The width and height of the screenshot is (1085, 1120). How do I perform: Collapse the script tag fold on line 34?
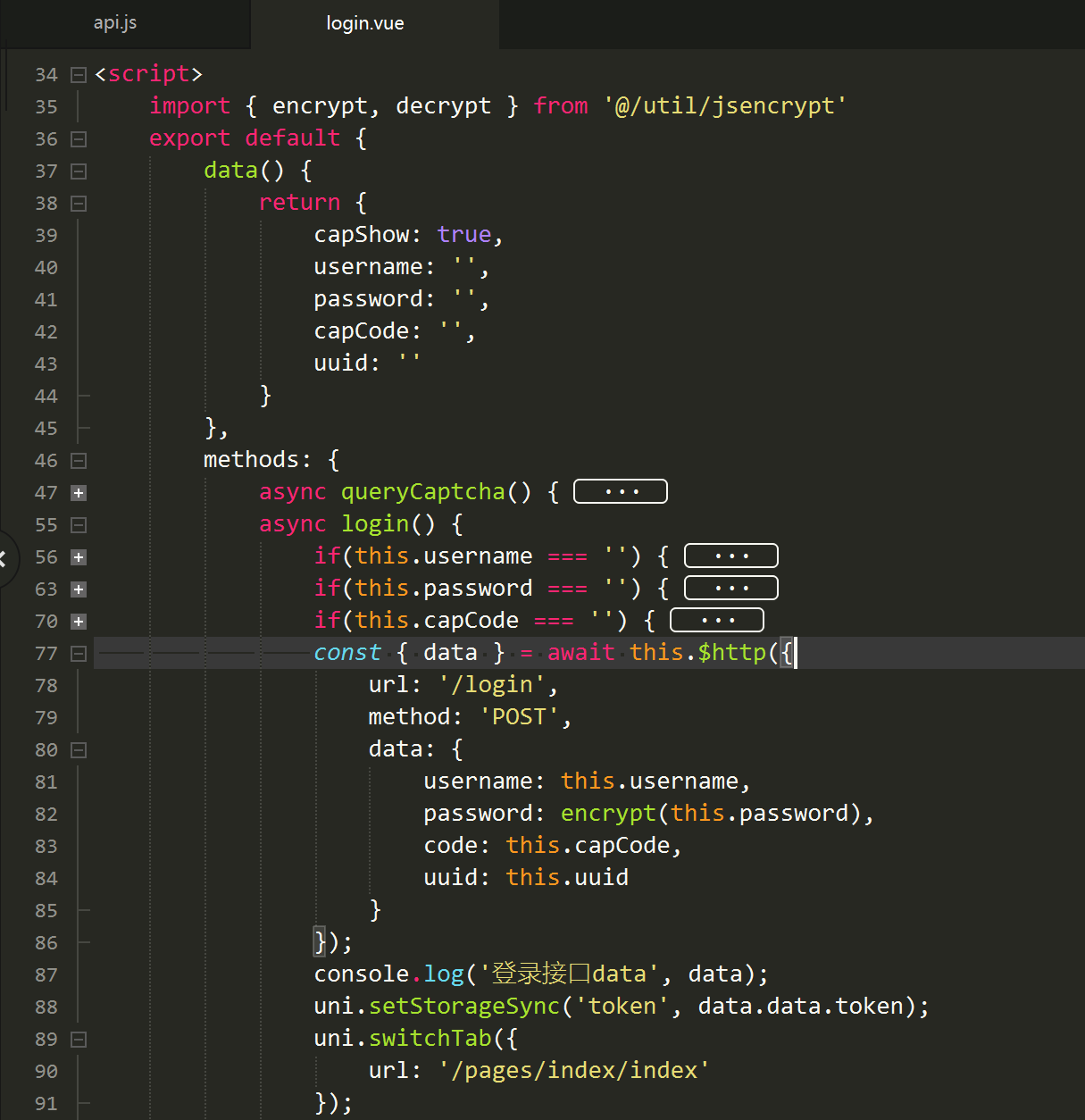[79, 75]
